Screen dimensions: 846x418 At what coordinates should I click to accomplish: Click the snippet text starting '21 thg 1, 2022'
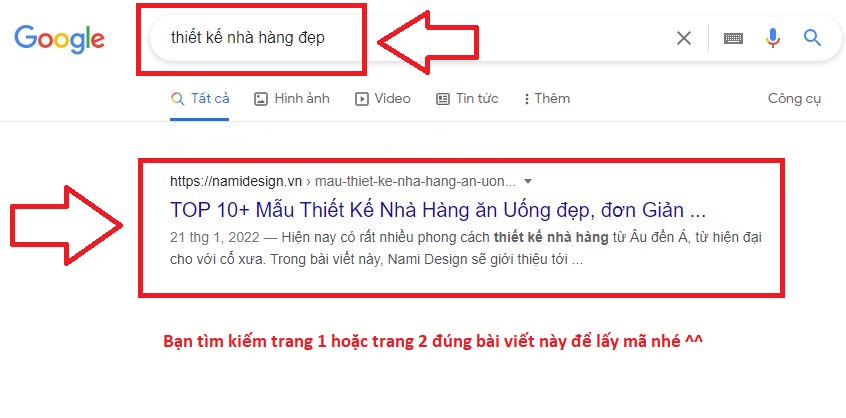(466, 249)
